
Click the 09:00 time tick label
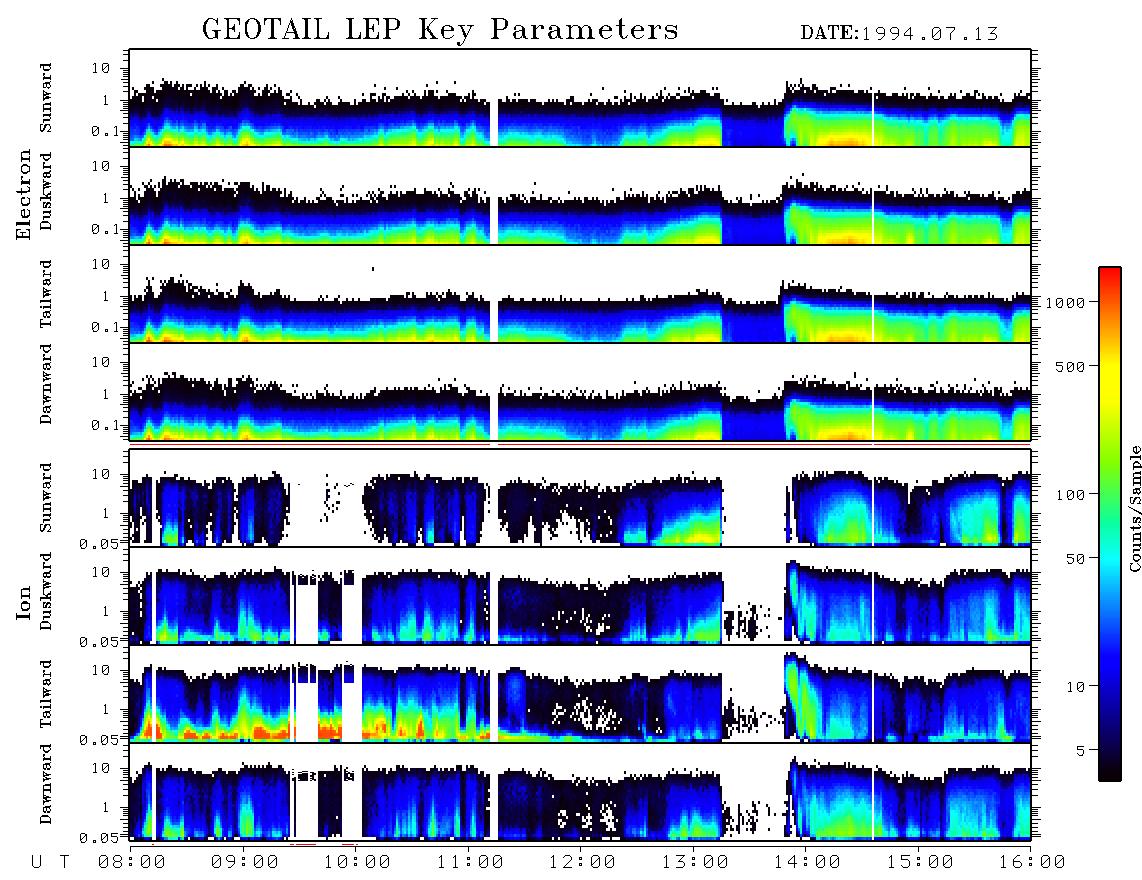(245, 863)
